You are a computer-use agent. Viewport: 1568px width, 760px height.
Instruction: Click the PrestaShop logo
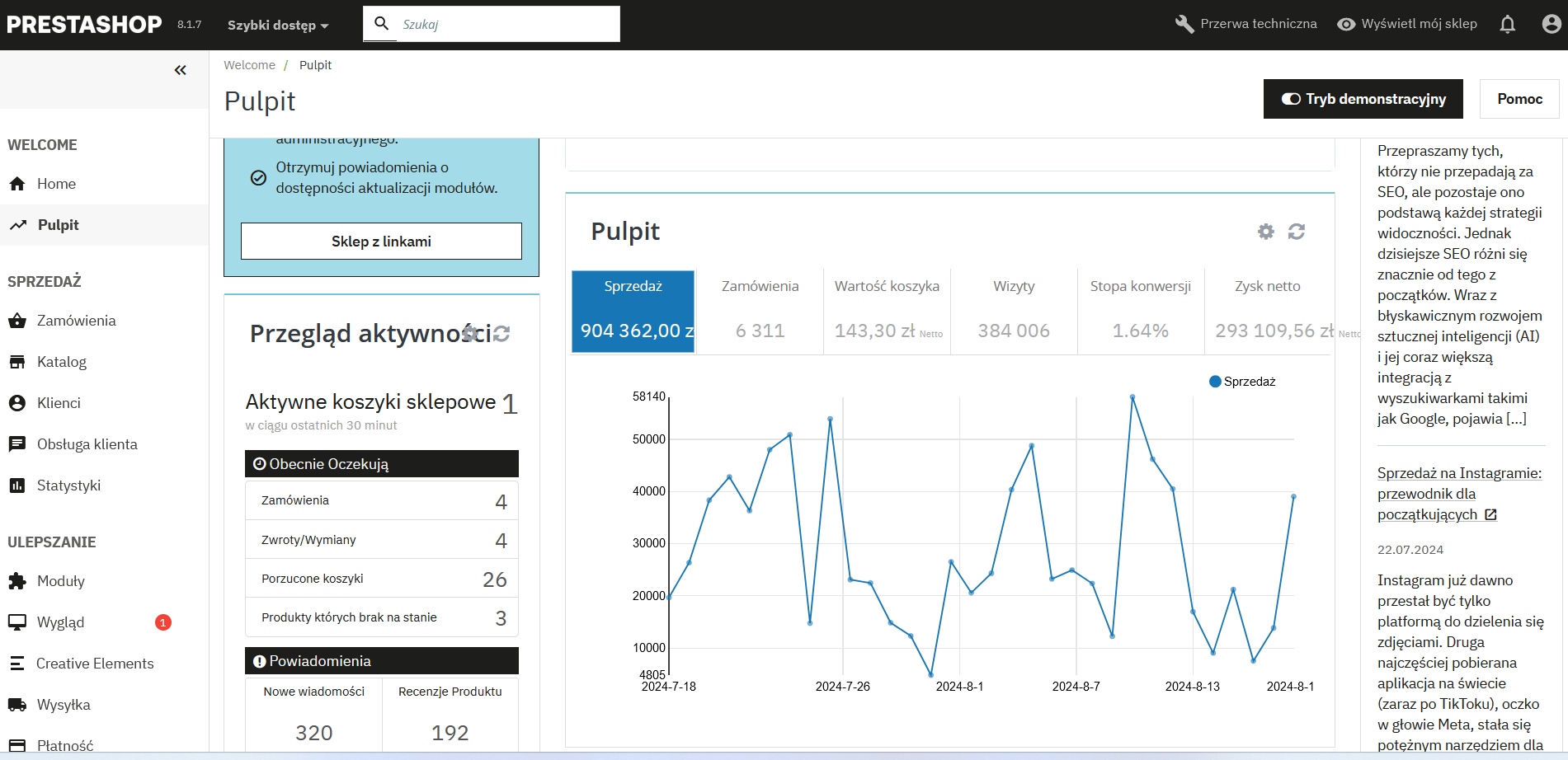84,25
